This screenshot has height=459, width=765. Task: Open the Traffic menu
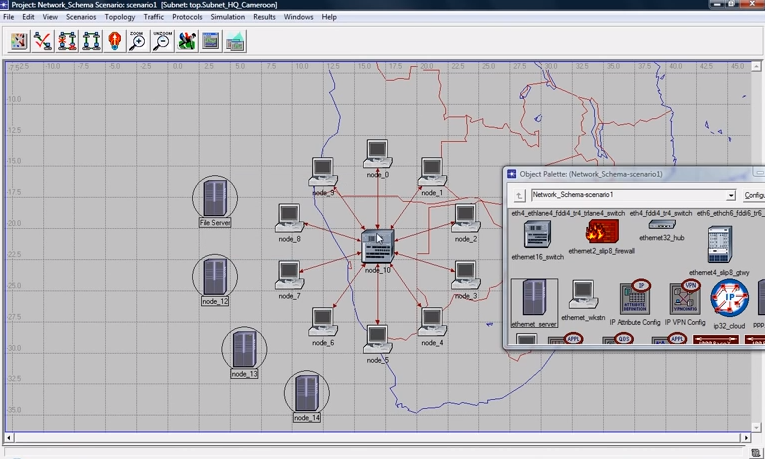(x=154, y=17)
